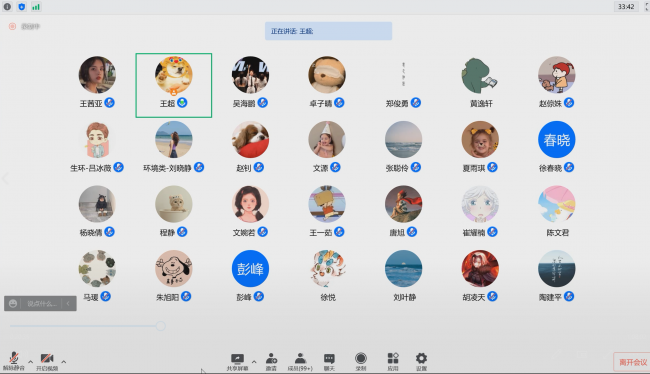Screen dimensions: 650x374
Task: Open the invite (邀请) icon
Action: coord(271,362)
